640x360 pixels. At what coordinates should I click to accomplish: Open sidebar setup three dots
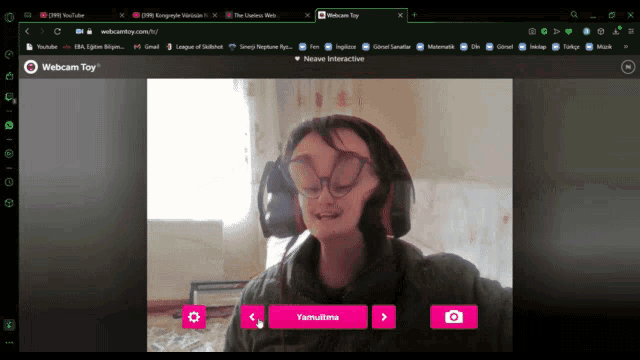[9, 342]
